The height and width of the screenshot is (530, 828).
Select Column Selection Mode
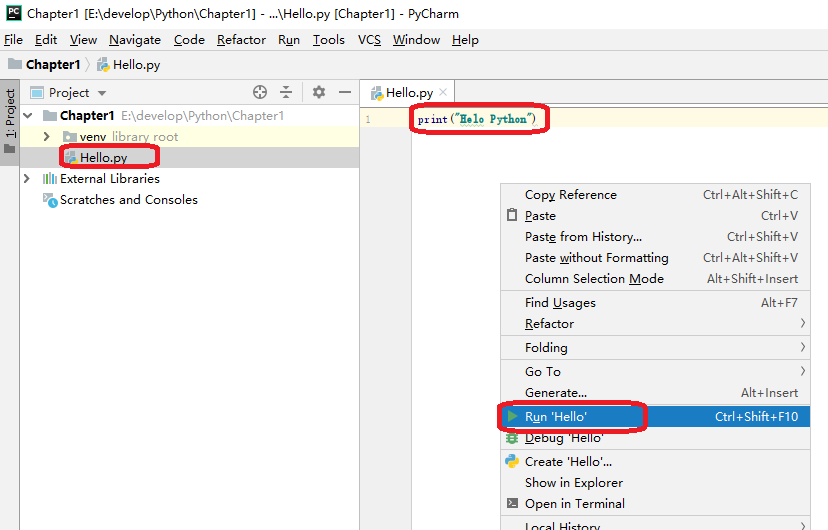(655, 279)
